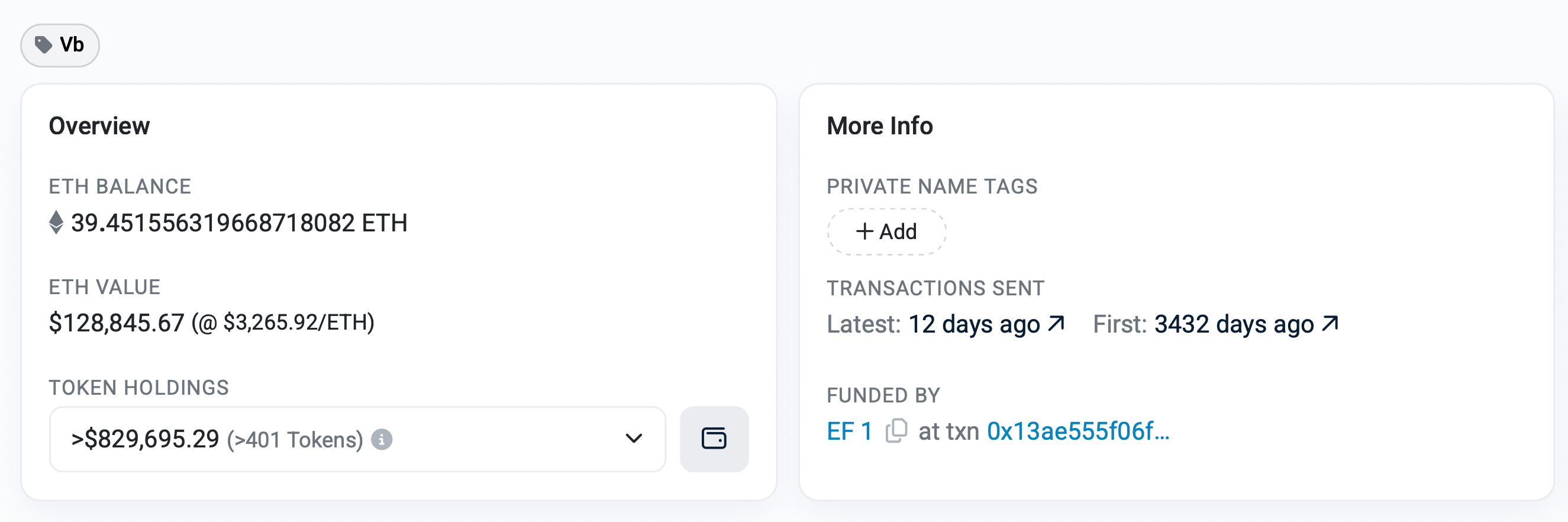Click the plus icon in Add tag
This screenshot has width=1568, height=522.
(x=864, y=231)
